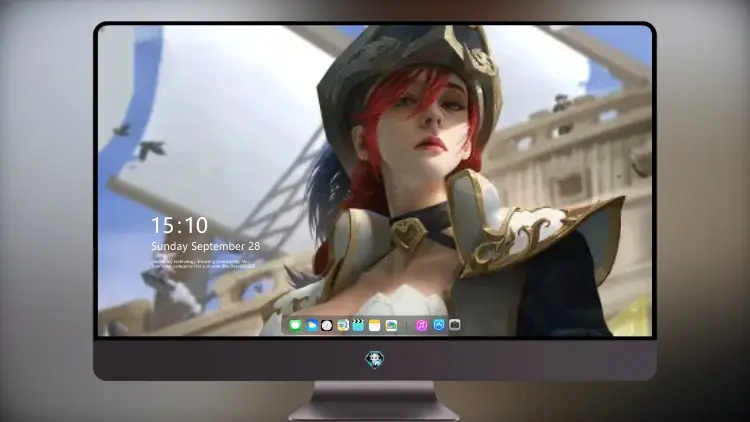Open the green Messages app in dock
The image size is (750, 422).
click(x=296, y=326)
